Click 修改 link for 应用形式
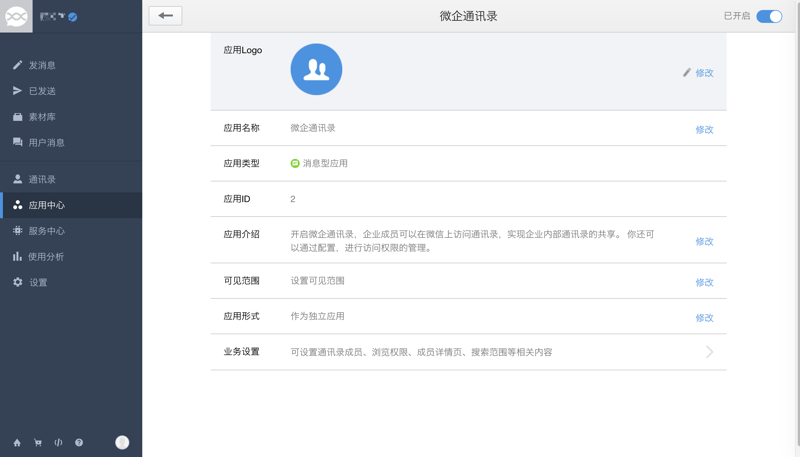This screenshot has width=800, height=457. tap(704, 318)
